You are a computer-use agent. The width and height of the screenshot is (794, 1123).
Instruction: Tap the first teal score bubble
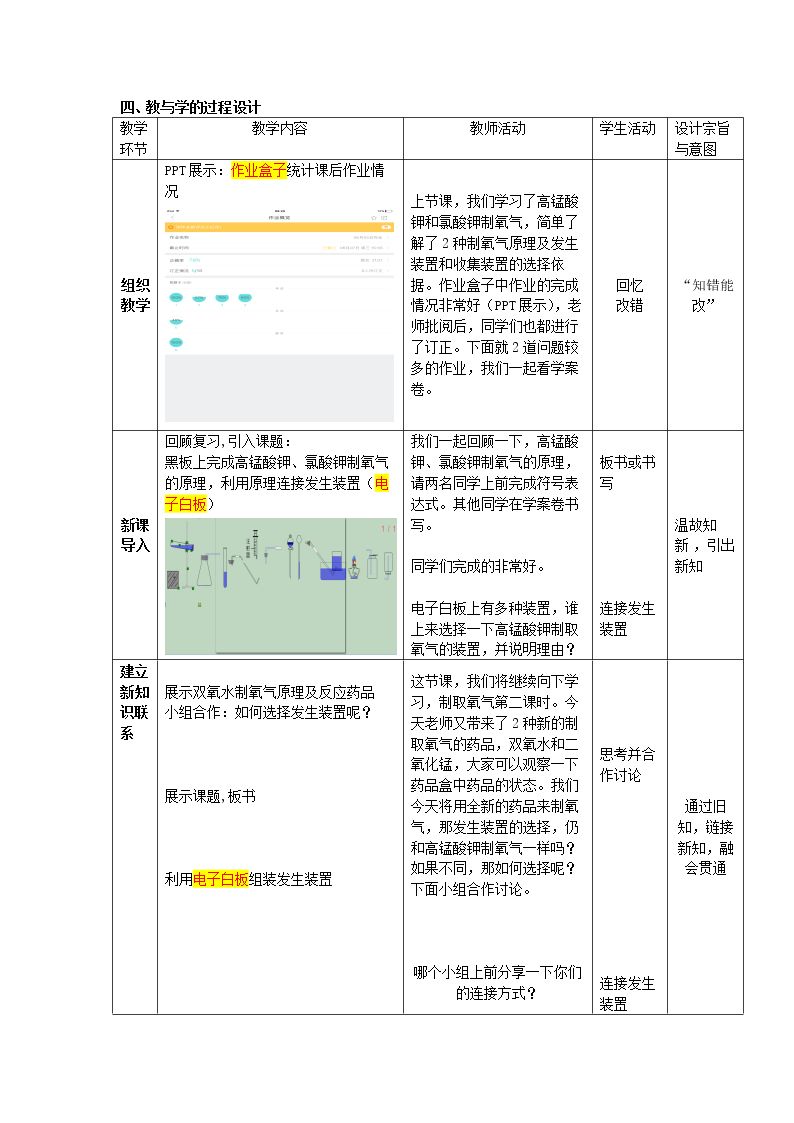(x=176, y=297)
